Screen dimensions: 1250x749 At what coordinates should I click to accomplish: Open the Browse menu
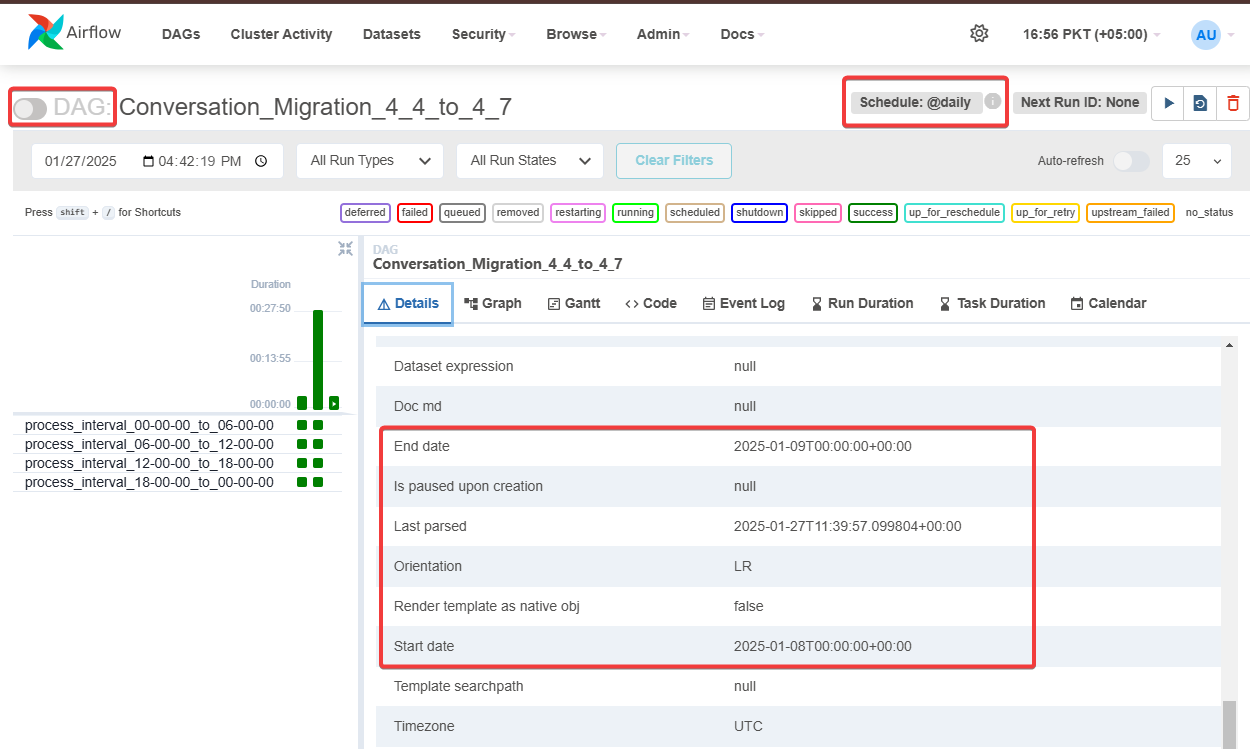coord(576,34)
